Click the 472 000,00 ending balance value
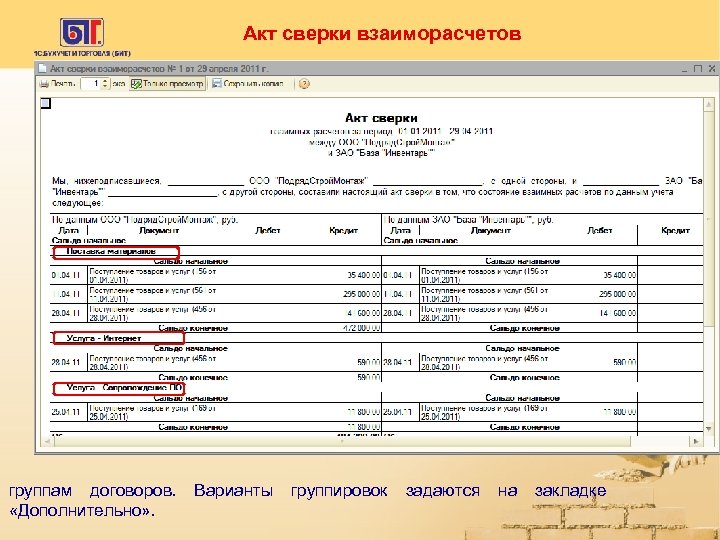720x540 pixels. pyautogui.click(x=362, y=328)
